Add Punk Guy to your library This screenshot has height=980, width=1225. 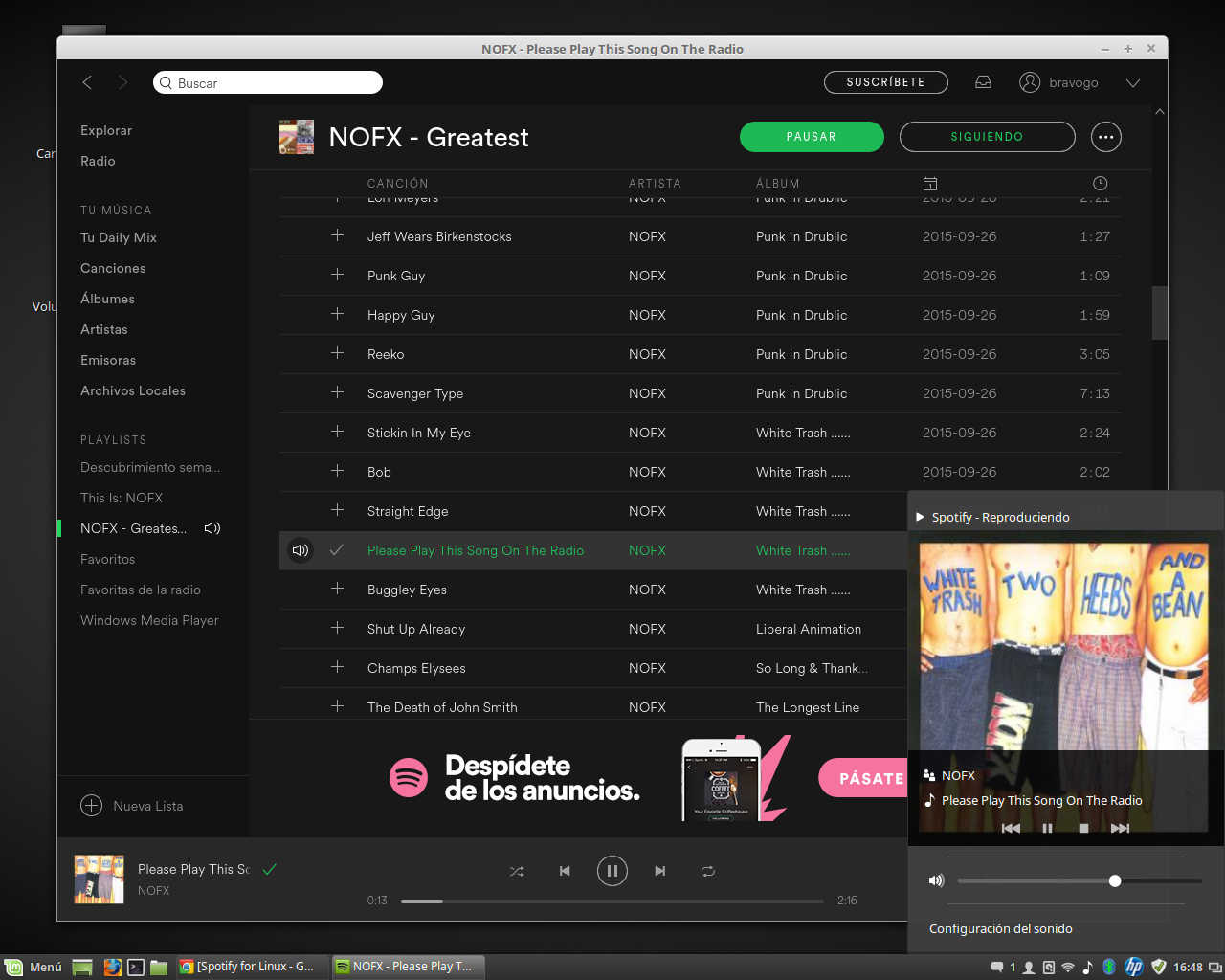coord(337,275)
